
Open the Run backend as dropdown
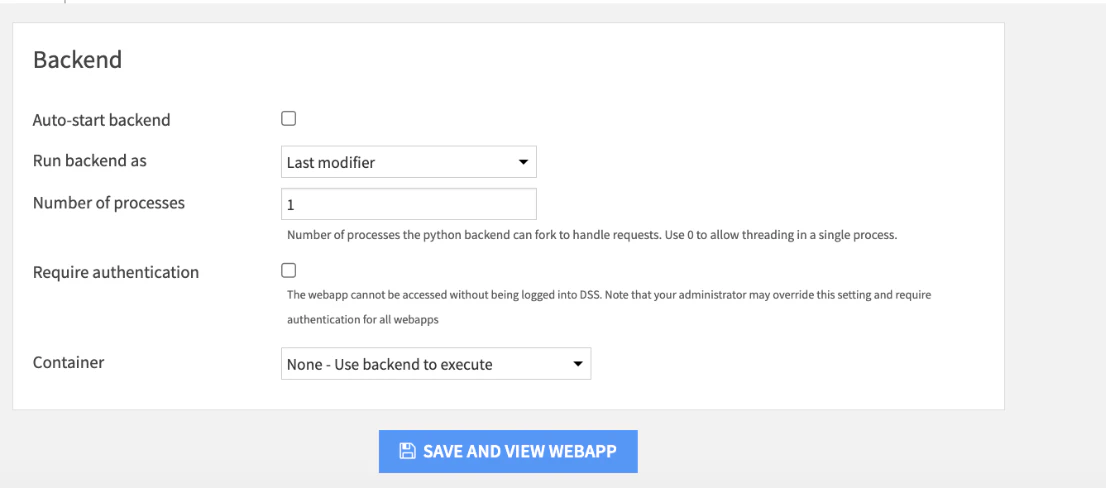[x=408, y=162]
